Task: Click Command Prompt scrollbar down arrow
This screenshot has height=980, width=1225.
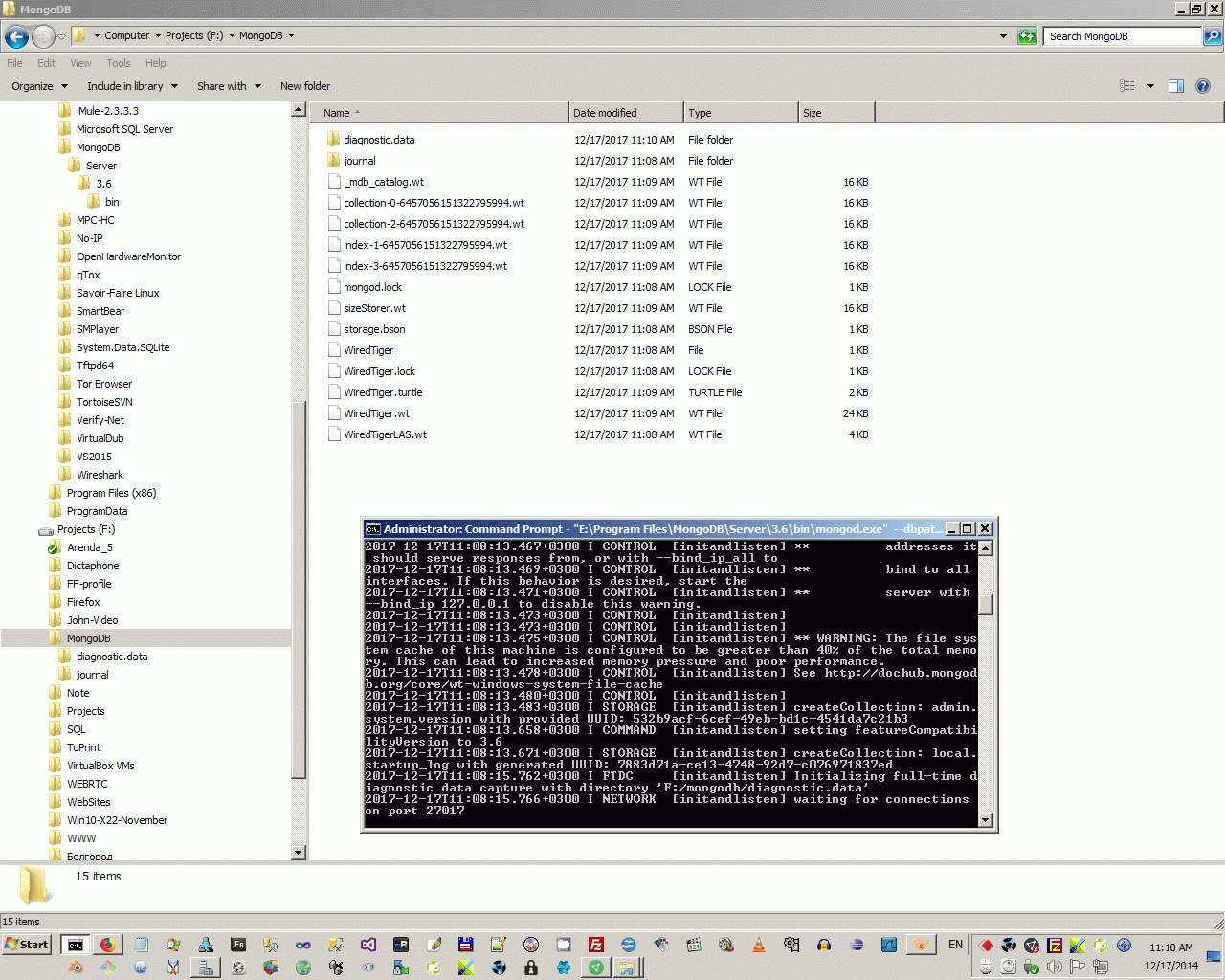Action: [x=986, y=820]
